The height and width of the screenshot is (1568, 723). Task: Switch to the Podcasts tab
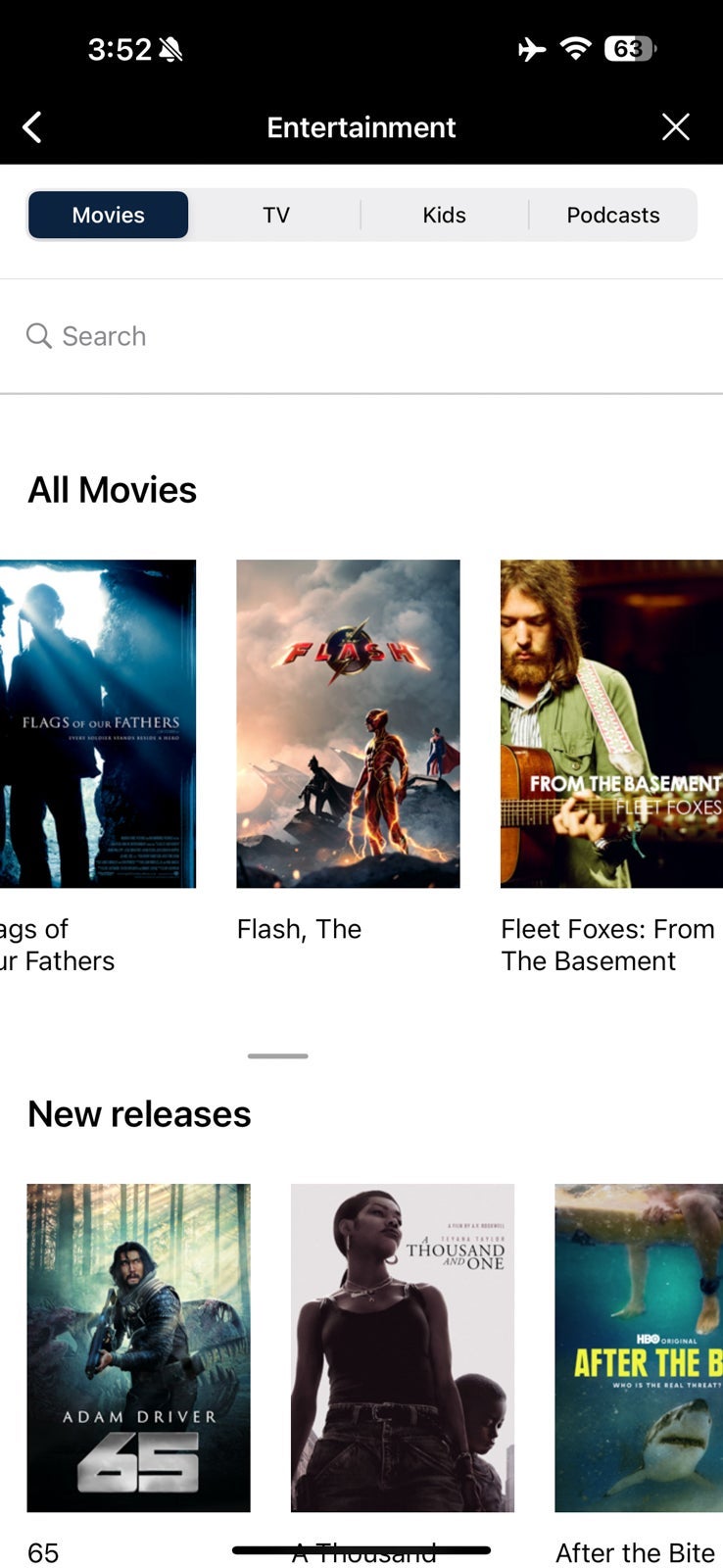[613, 215]
